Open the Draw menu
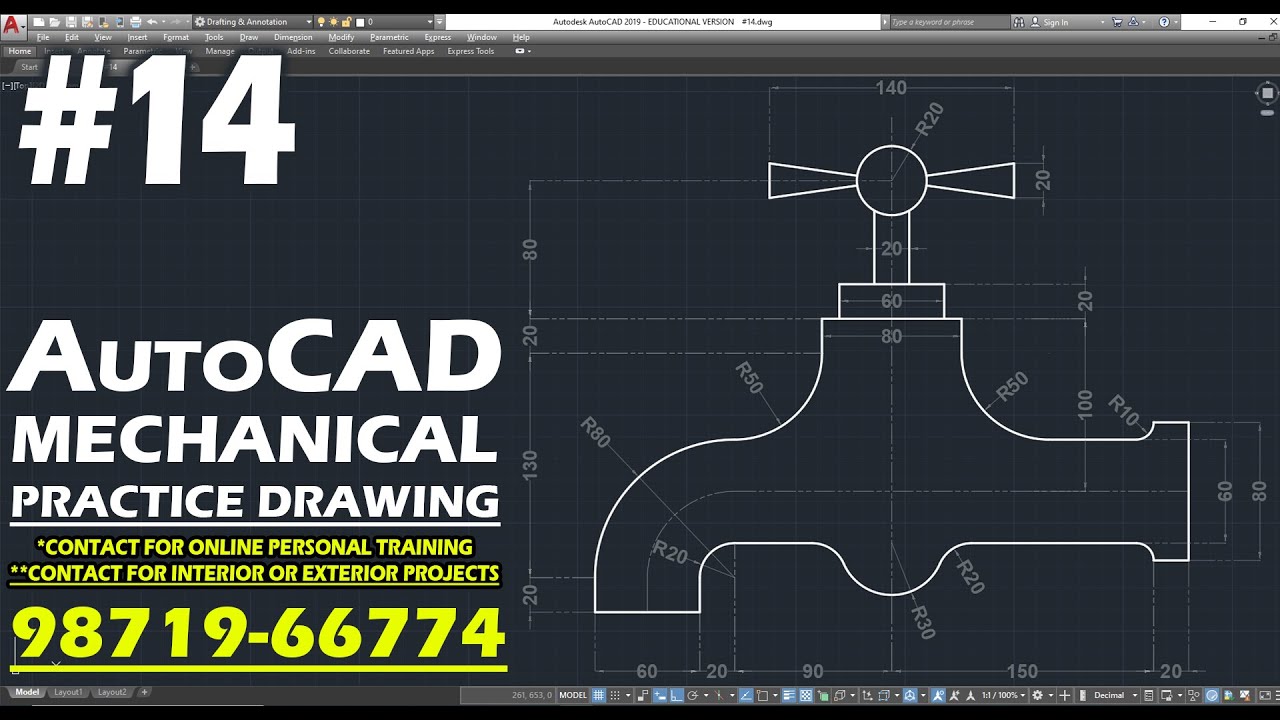The image size is (1280, 720). (249, 37)
